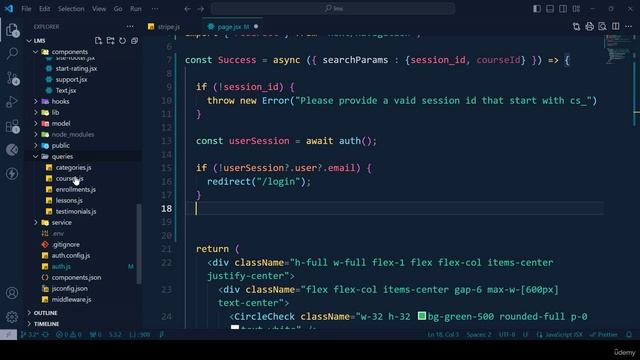The width and height of the screenshot is (640, 360).
Task: Open the File menu
Action: tap(26, 9)
